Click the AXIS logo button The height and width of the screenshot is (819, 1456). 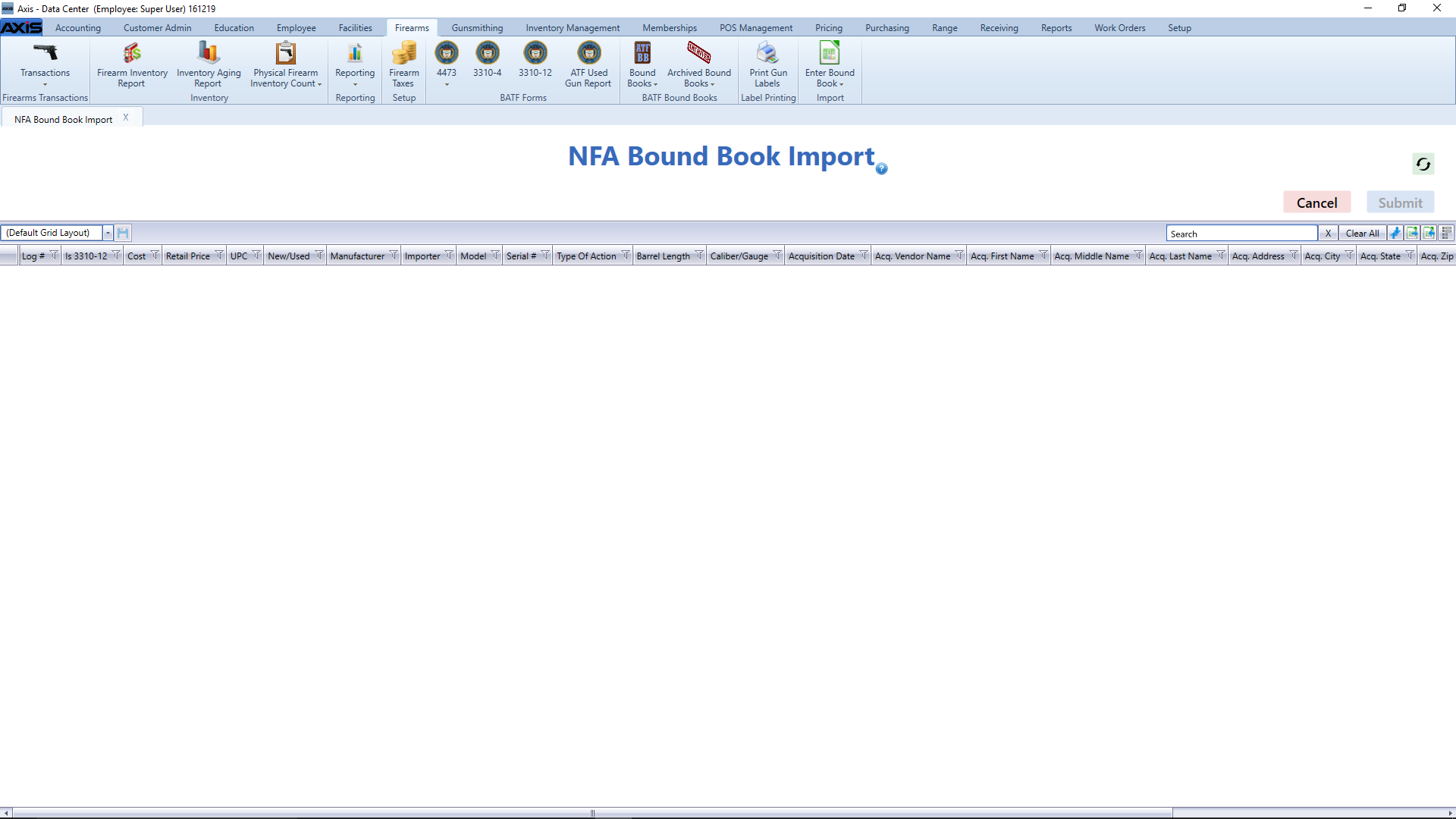tap(21, 27)
